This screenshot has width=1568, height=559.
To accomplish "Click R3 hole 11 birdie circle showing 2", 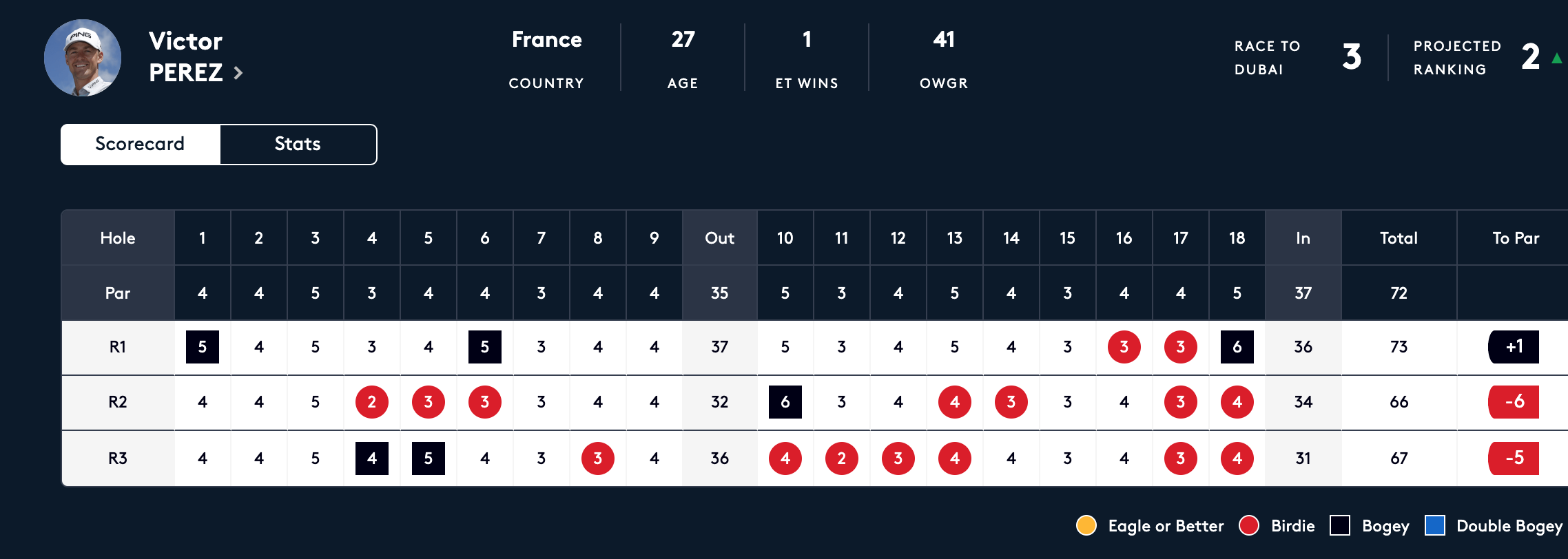I will pos(842,458).
